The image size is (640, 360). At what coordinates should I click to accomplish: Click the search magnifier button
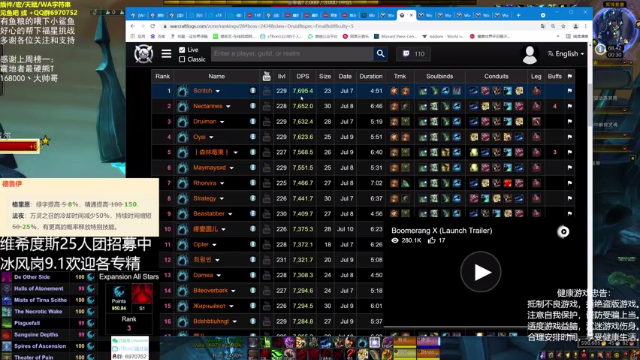380,54
